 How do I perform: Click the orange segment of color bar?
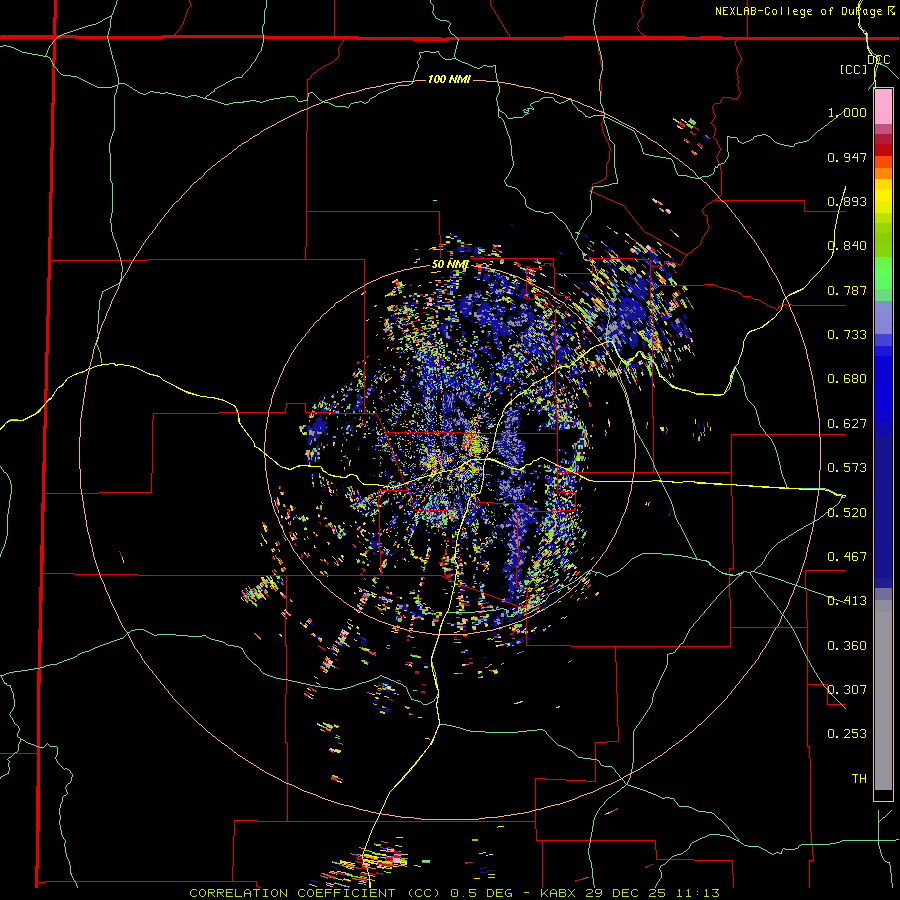click(883, 173)
